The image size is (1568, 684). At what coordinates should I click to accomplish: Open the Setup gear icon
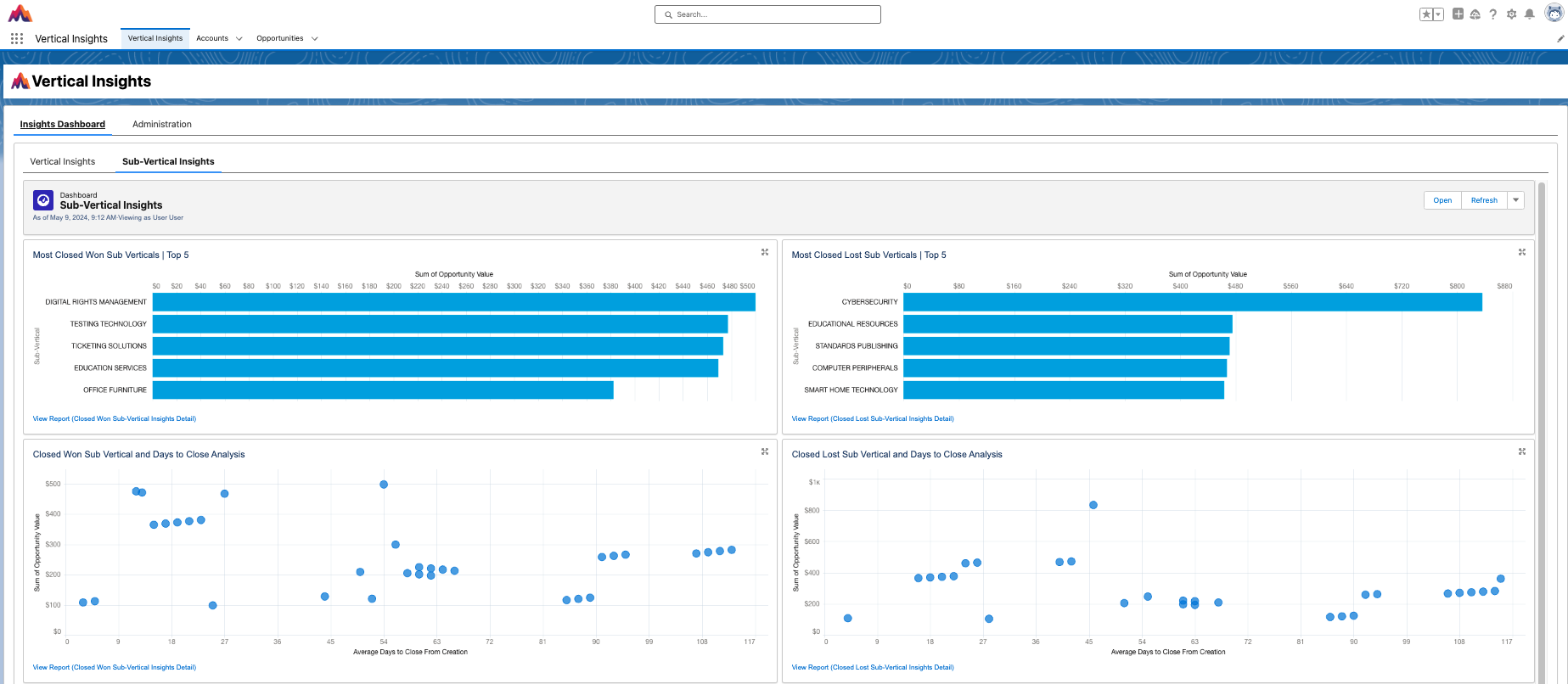(1511, 14)
